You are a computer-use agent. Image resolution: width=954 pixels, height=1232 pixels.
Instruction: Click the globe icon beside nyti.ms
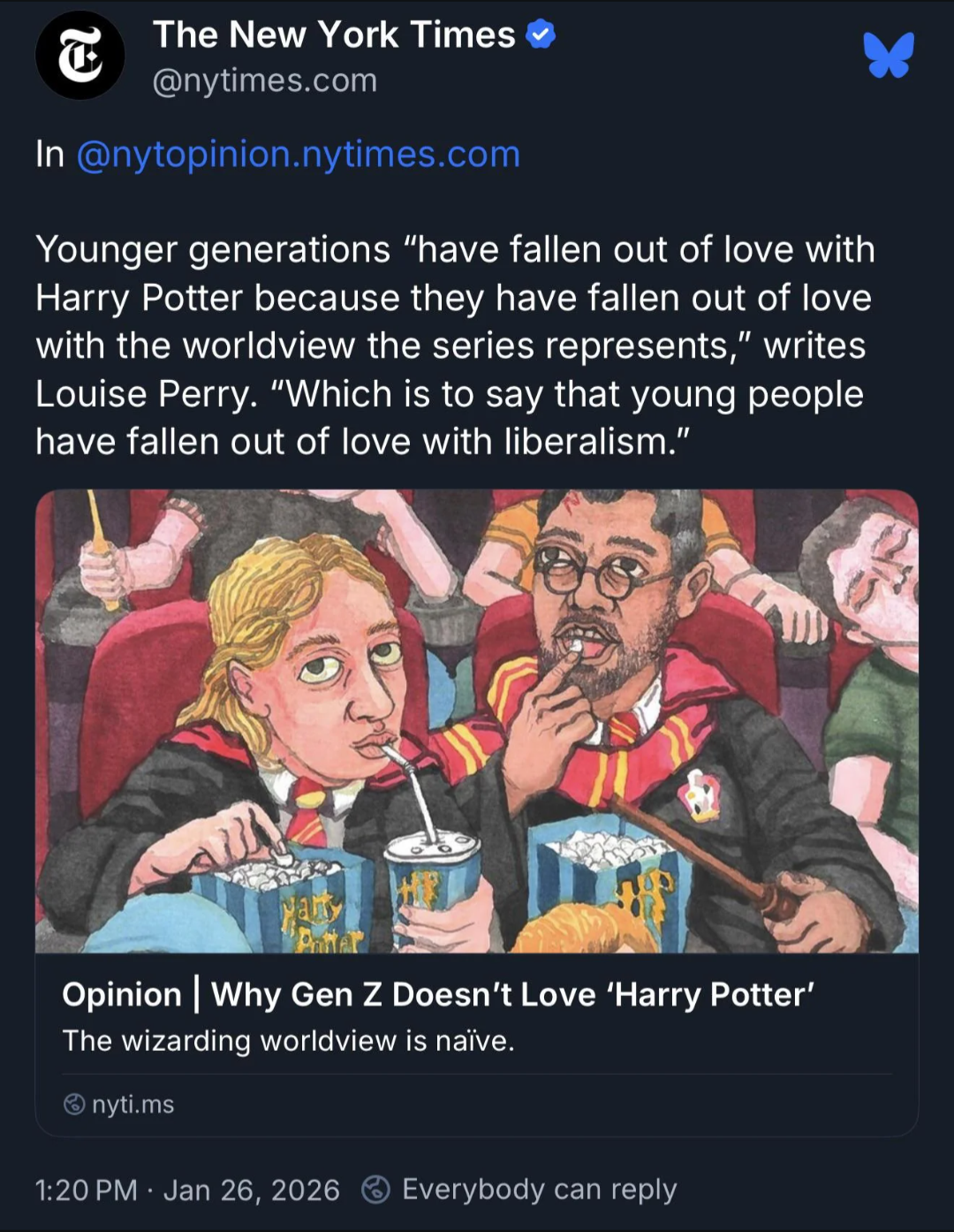(x=75, y=1104)
